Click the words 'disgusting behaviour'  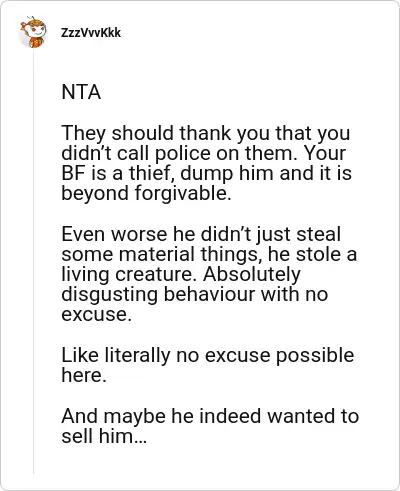click(158, 294)
